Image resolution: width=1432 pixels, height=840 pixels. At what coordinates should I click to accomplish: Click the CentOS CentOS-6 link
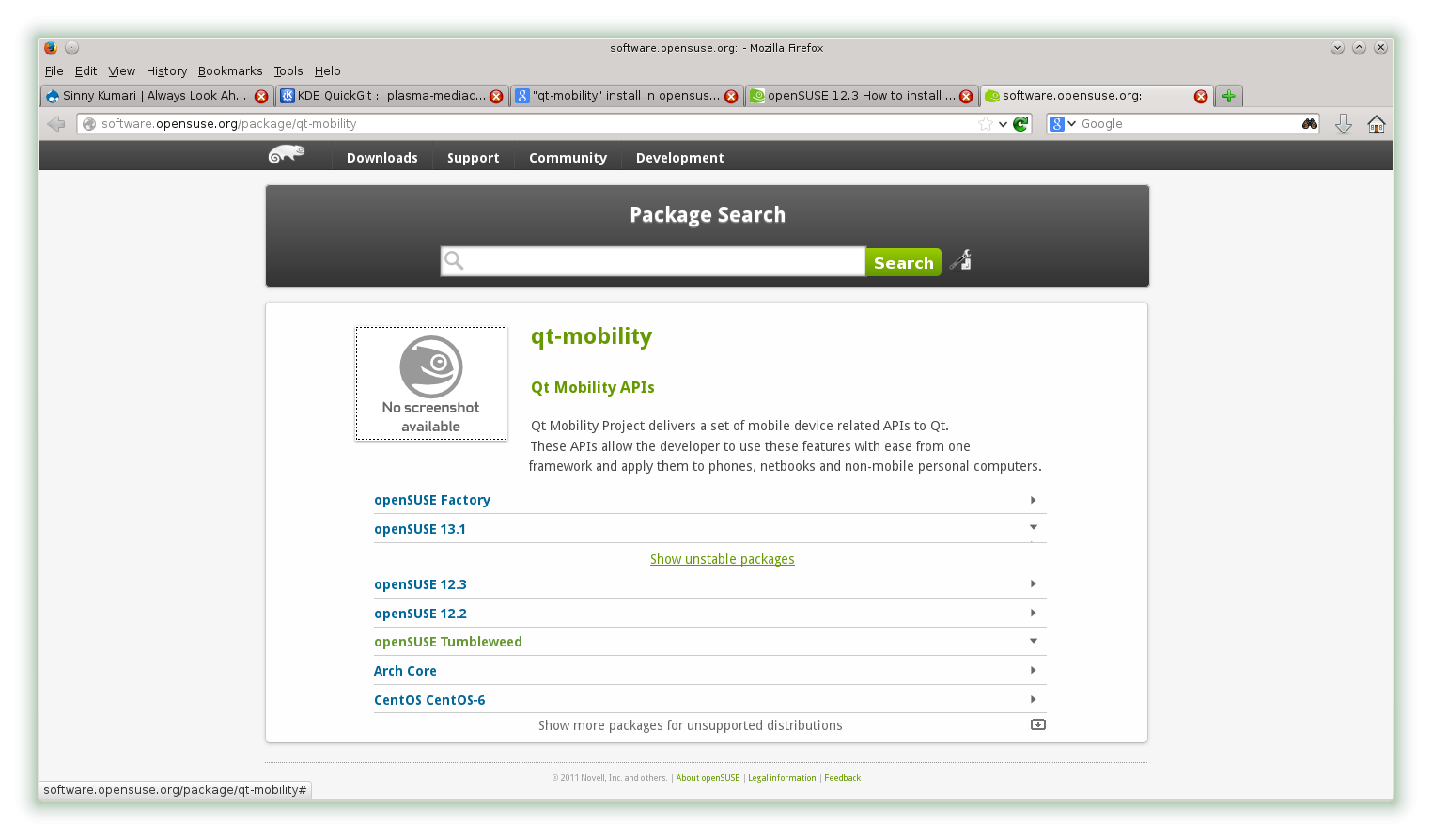(429, 700)
